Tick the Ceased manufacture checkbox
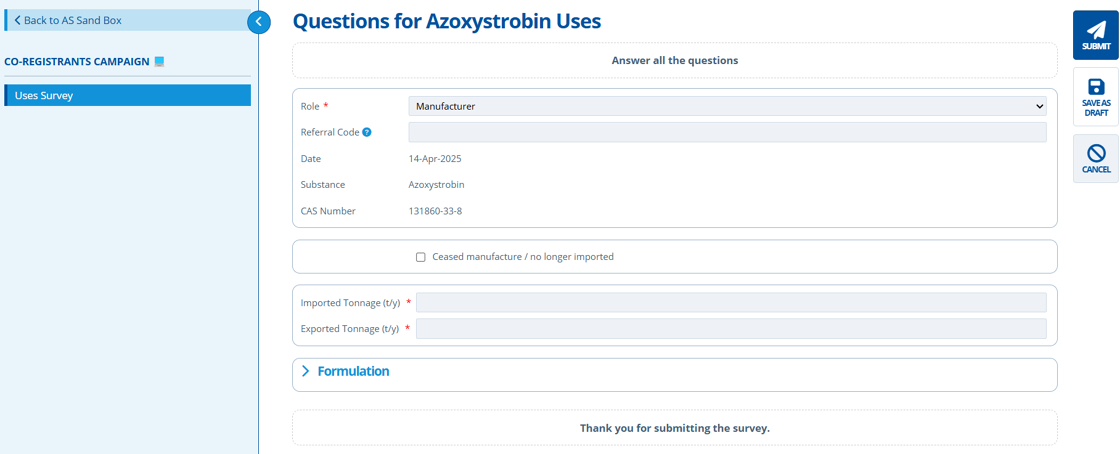Viewport: 1120px width, 454px height. [x=421, y=257]
